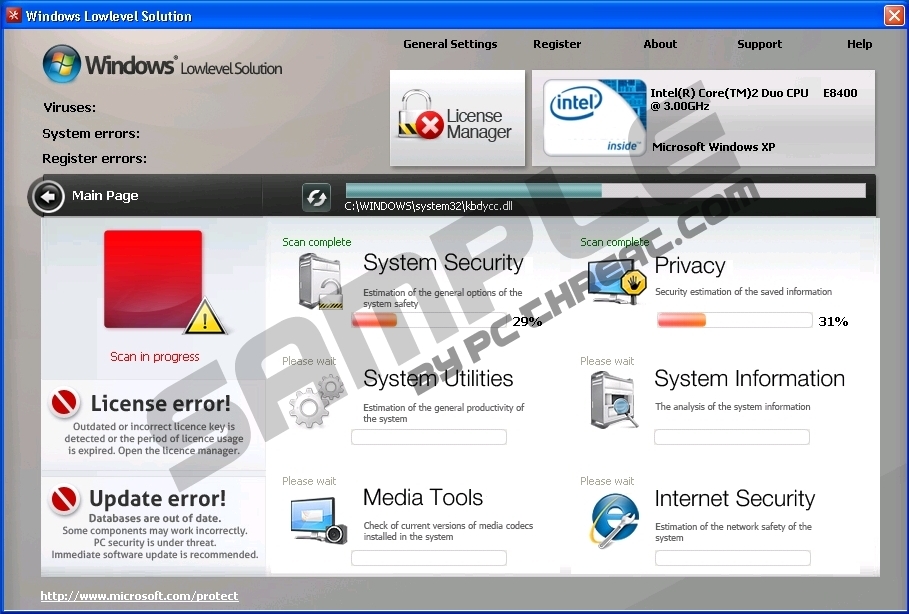This screenshot has width=909, height=614.
Task: Click the Register errors: label
Action: (94, 159)
